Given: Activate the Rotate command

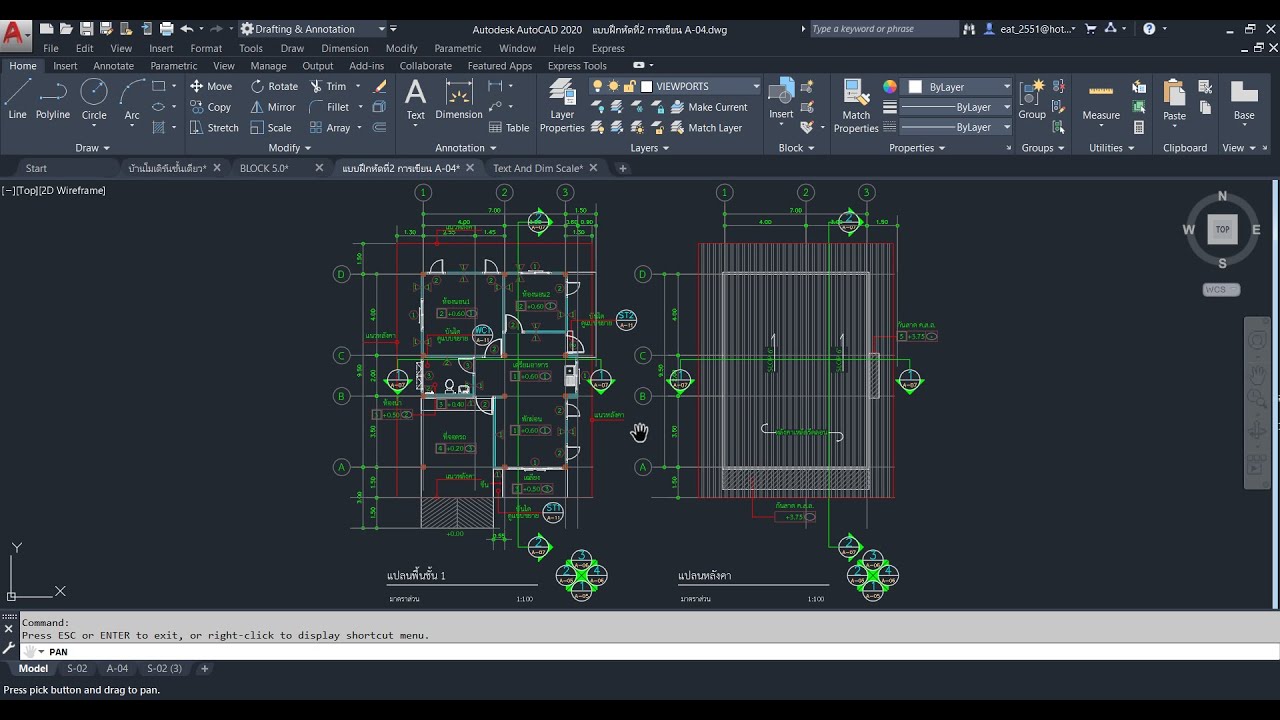Looking at the screenshot, I should point(274,86).
